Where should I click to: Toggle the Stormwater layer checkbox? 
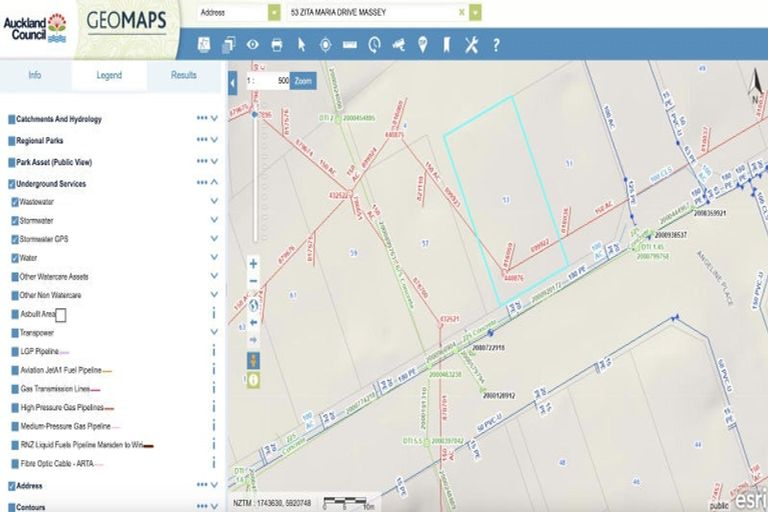click(15, 220)
